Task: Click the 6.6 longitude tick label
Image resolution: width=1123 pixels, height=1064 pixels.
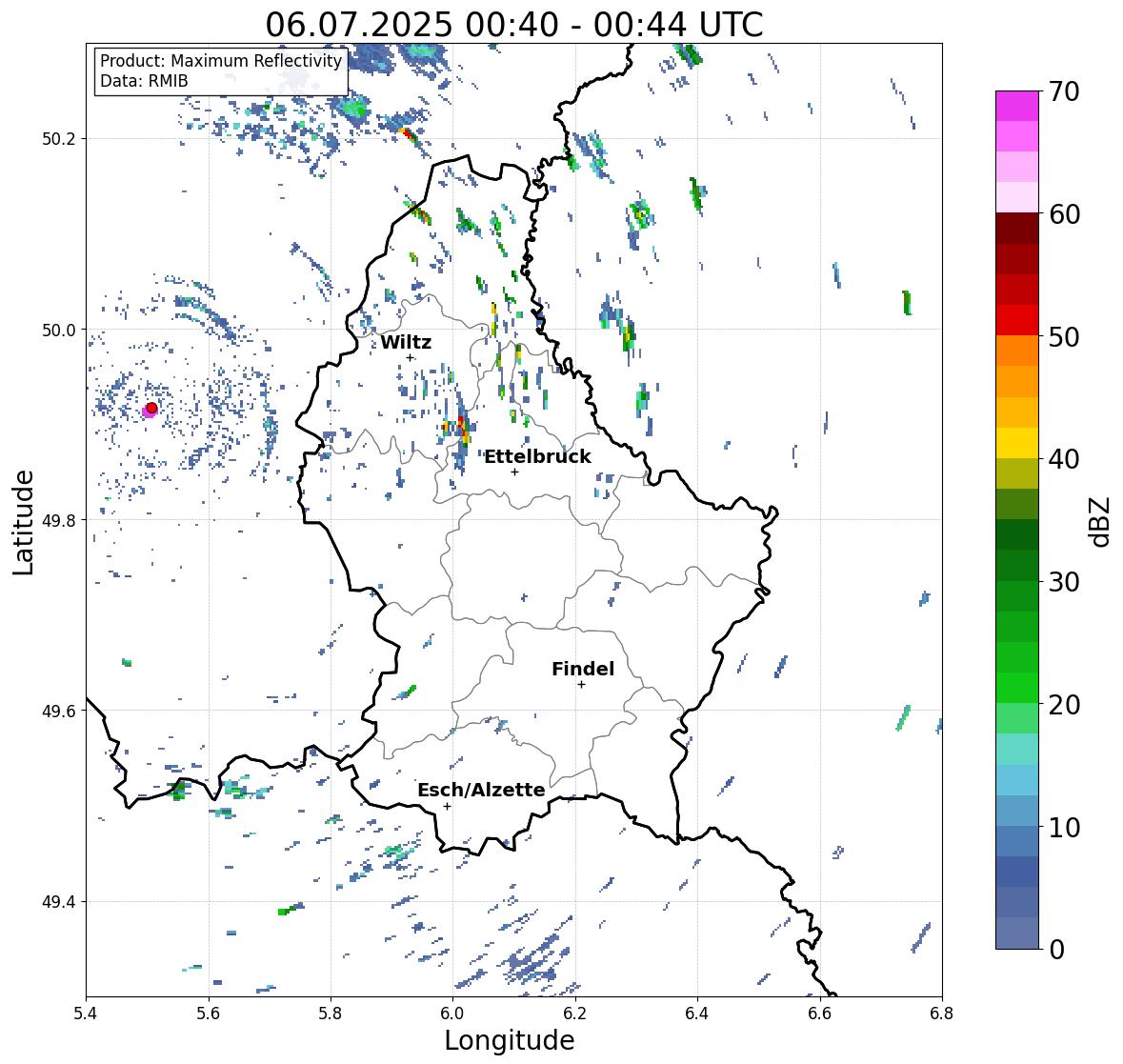Action: pyautogui.click(x=820, y=1014)
